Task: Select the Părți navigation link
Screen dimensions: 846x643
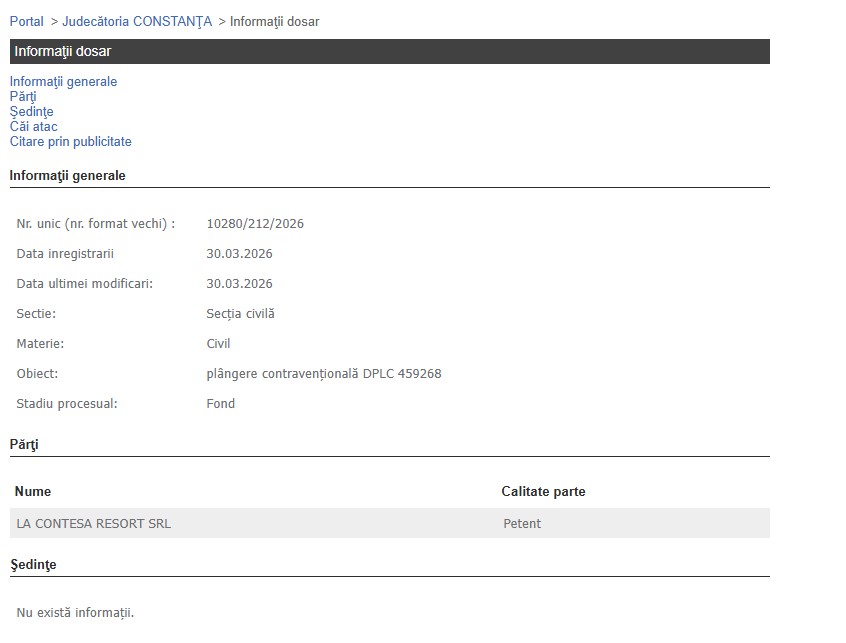Action: click(x=23, y=97)
